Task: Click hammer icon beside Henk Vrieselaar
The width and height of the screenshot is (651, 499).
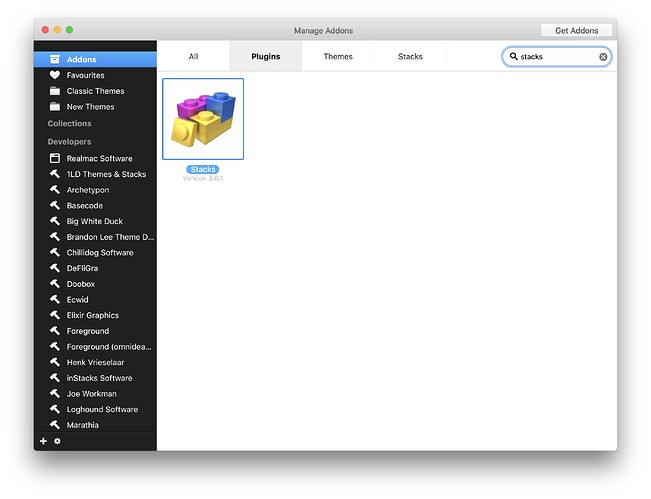Action: pos(55,362)
